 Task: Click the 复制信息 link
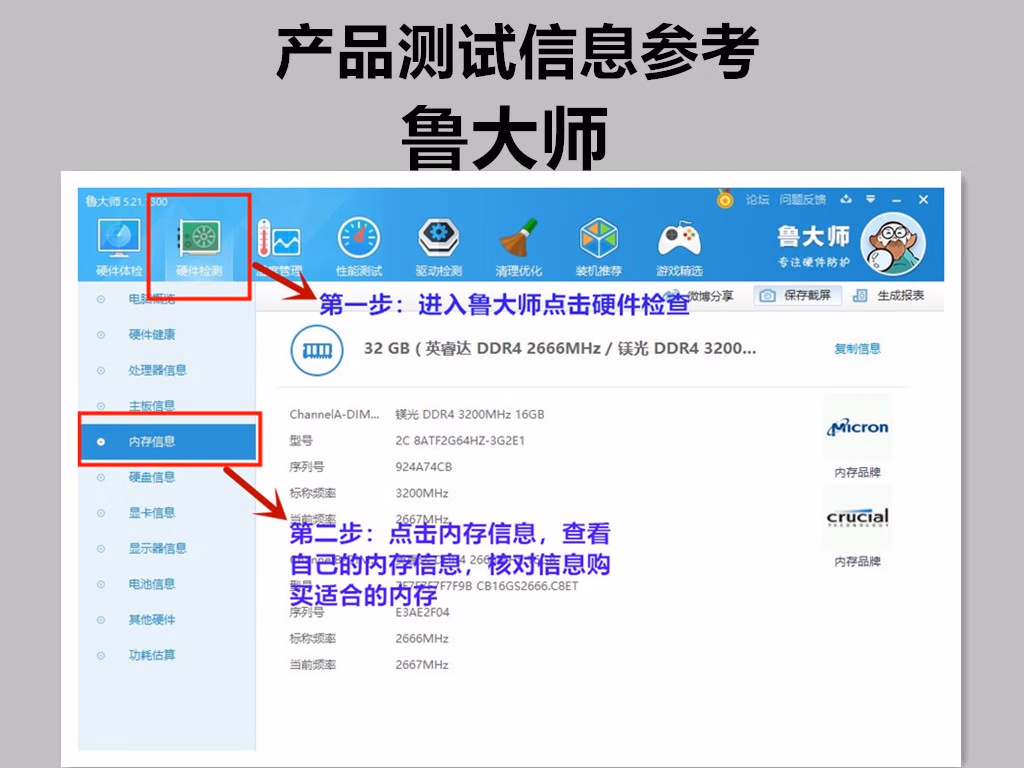tap(857, 349)
